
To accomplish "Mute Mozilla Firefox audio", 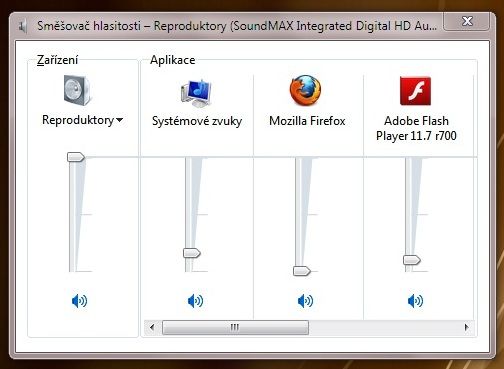I will pos(305,301).
